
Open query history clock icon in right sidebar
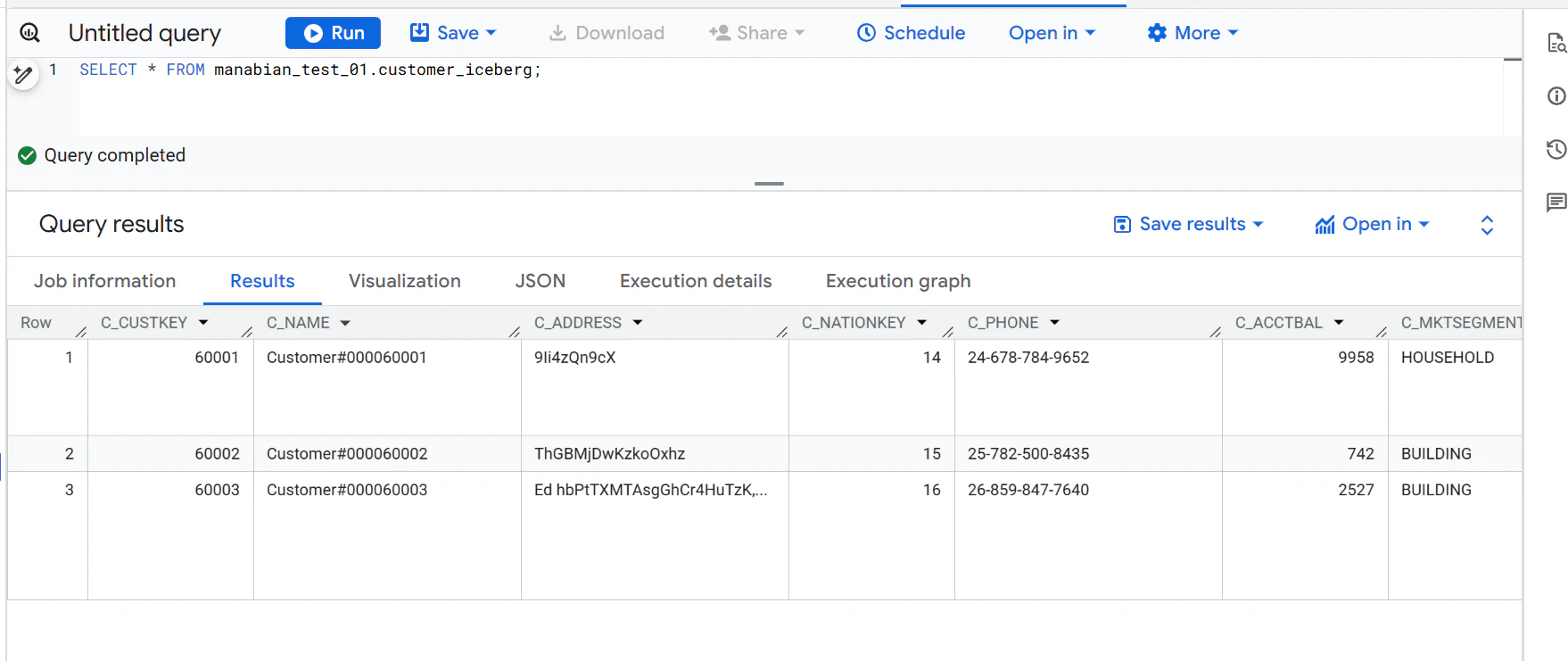pyautogui.click(x=1556, y=149)
